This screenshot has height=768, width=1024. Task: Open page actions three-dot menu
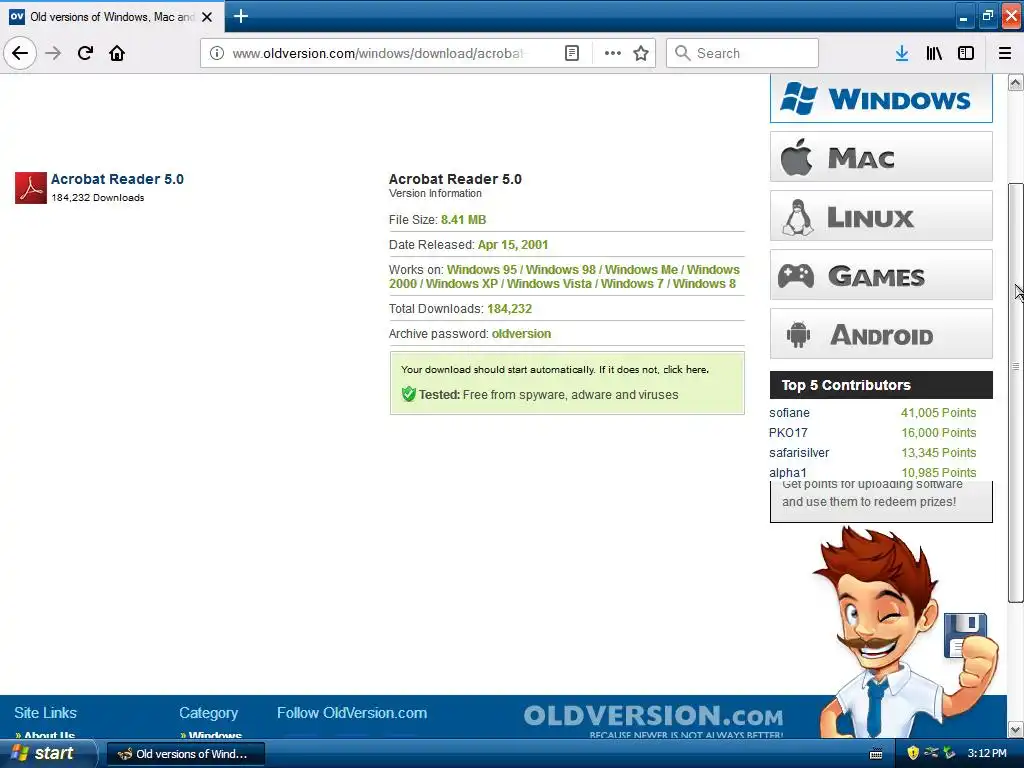613,53
